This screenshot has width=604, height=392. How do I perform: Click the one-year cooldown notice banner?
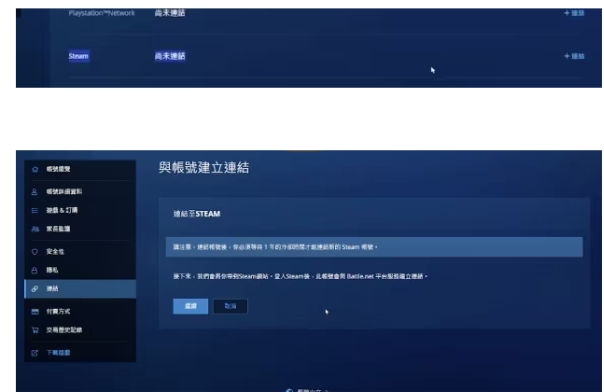[x=374, y=247]
